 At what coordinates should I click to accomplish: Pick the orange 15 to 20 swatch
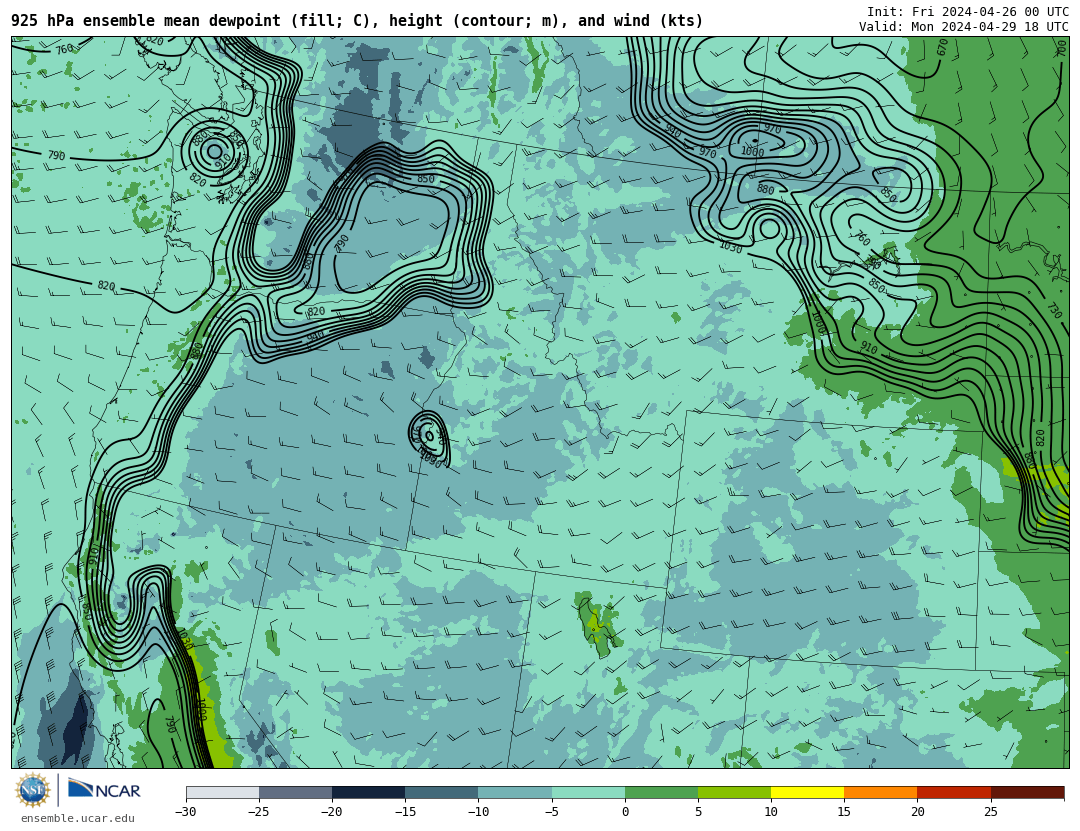881,793
